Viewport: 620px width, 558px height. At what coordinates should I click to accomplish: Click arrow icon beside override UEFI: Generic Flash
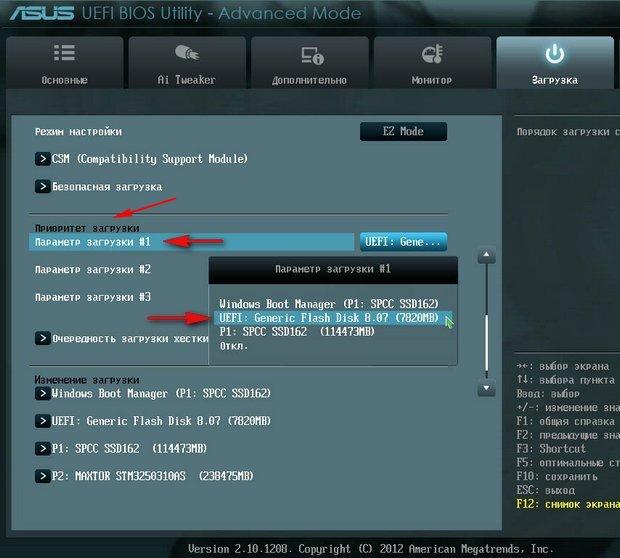click(x=42, y=421)
